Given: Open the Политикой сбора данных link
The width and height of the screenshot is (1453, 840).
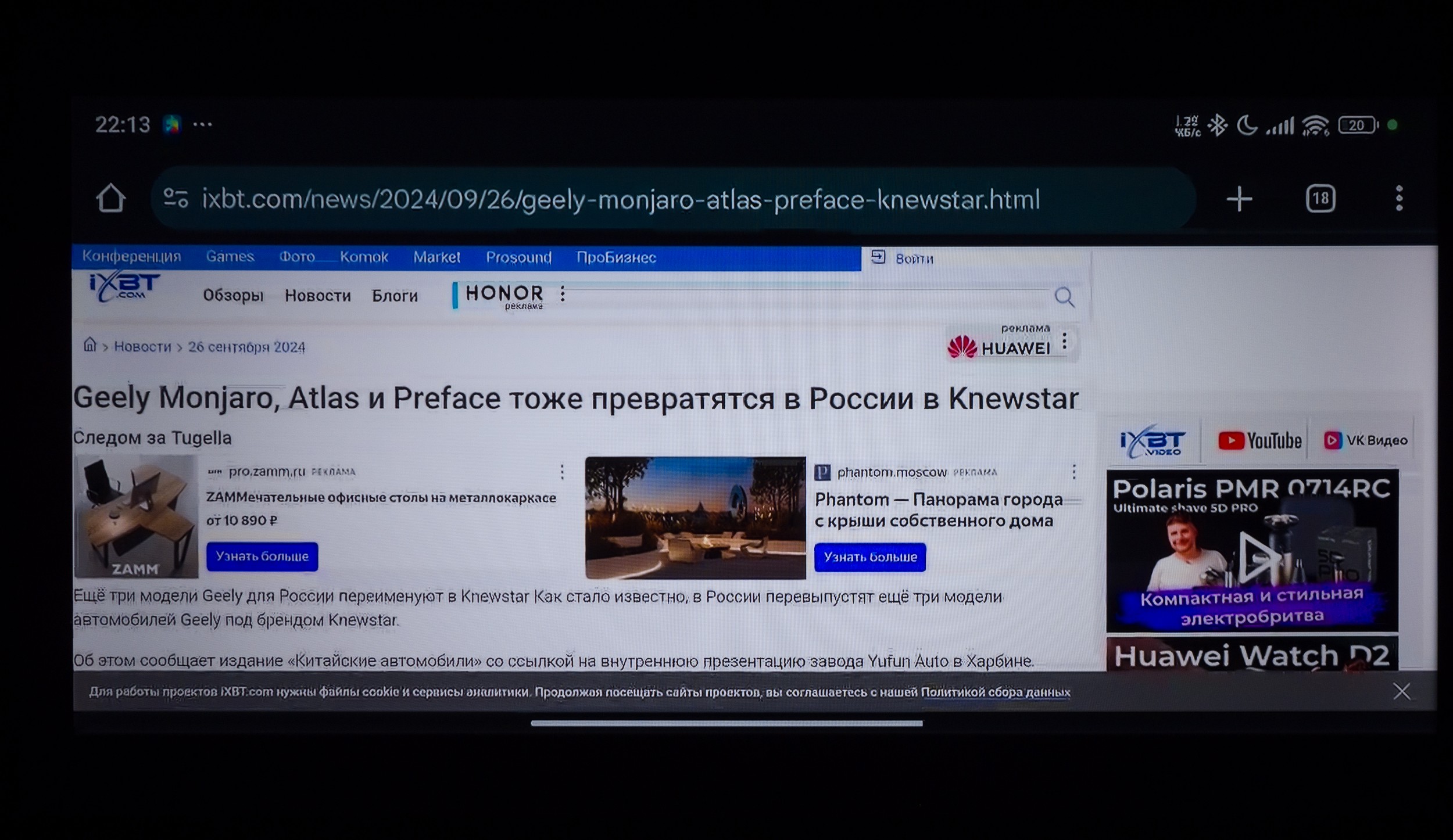Looking at the screenshot, I should click(995, 692).
